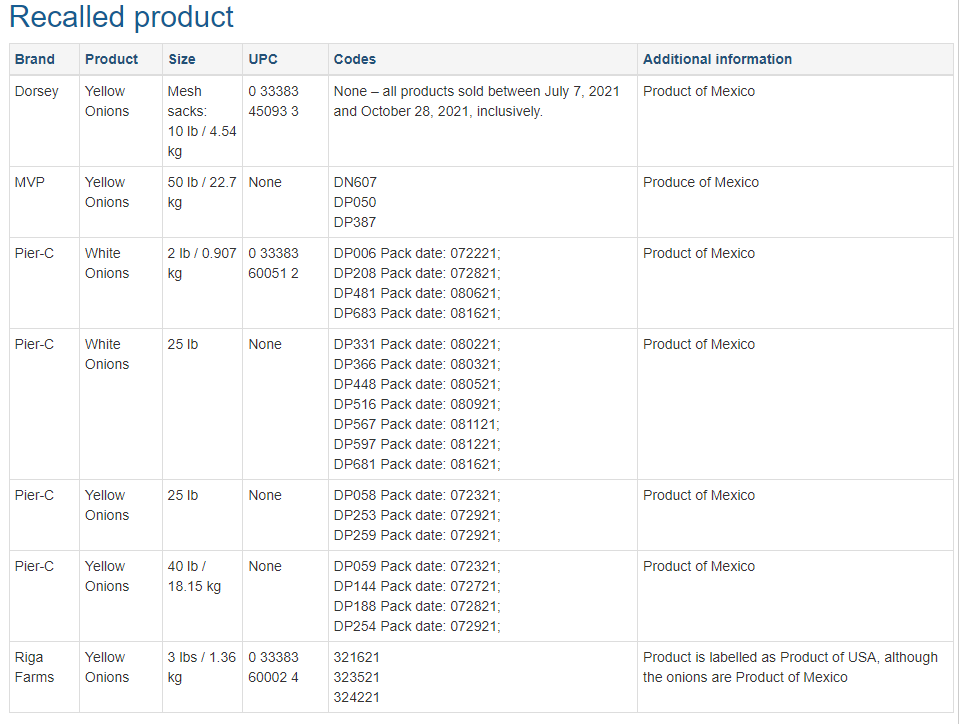Image resolution: width=959 pixels, height=724 pixels.
Task: Click 'Product of Mexico' in Dorsey row
Action: tap(699, 91)
